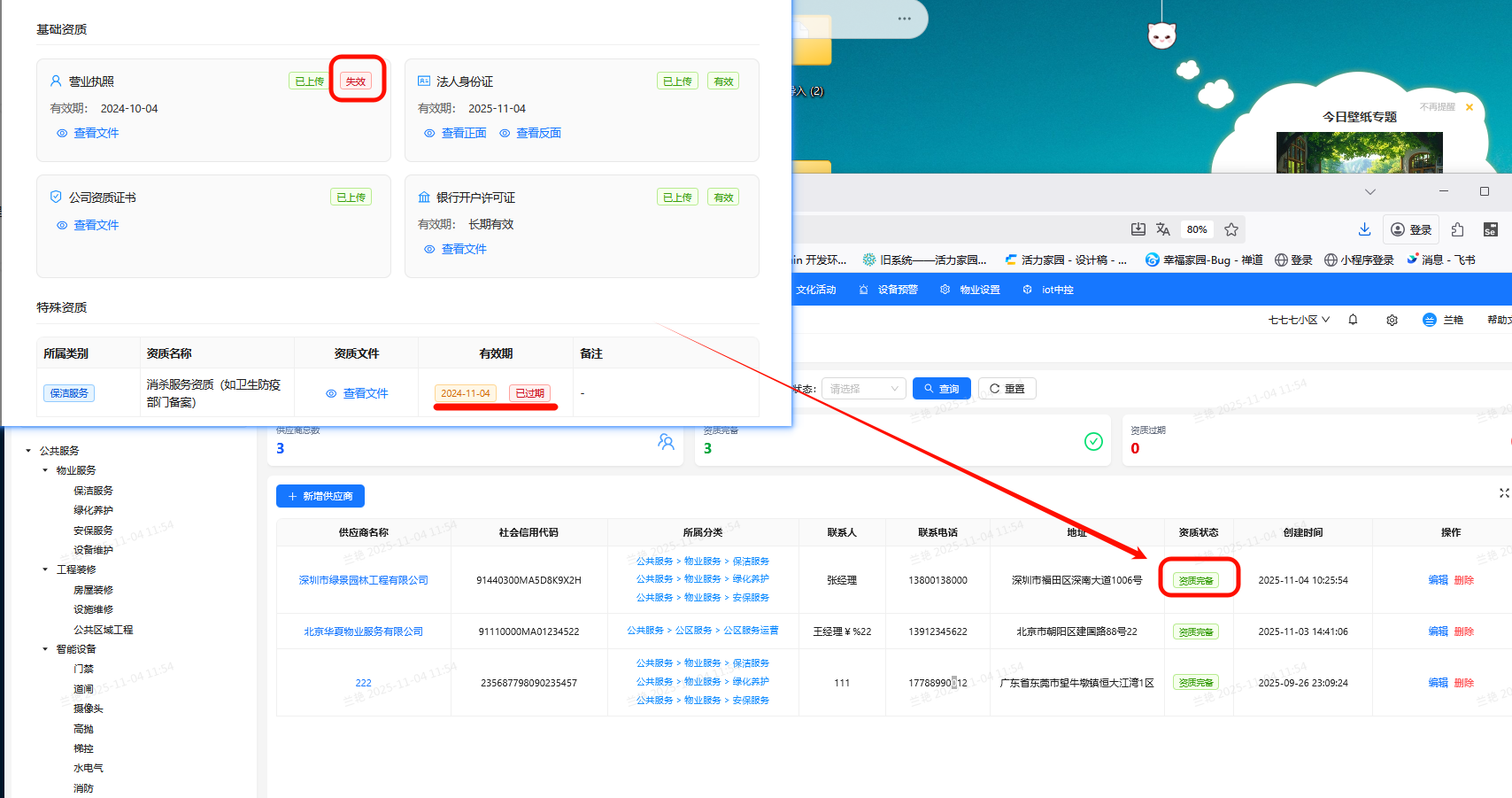Select 保洁服务 in the category tree
The height and width of the screenshot is (798, 1512).
pyautogui.click(x=93, y=491)
